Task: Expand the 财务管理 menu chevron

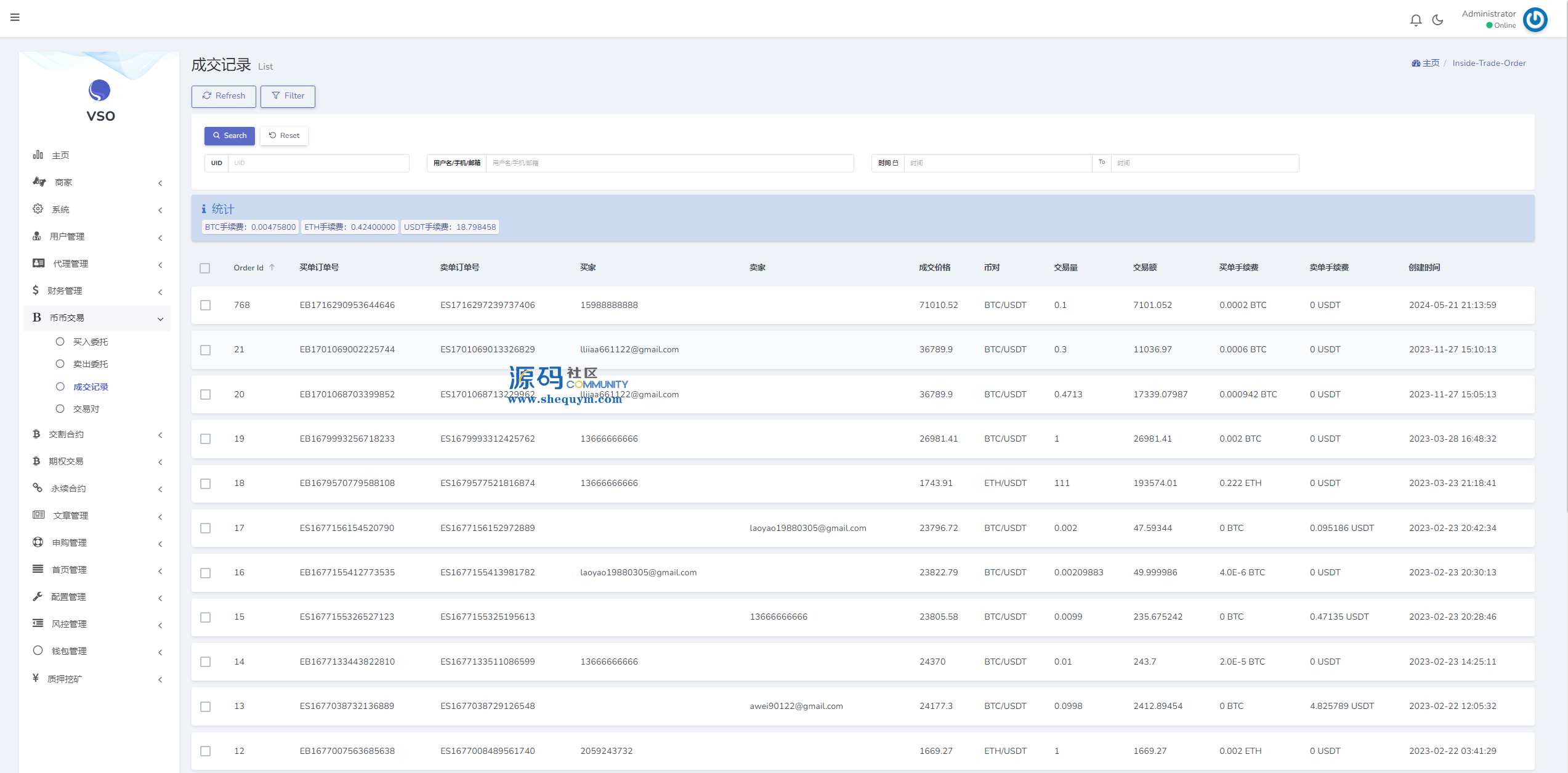Action: 160,291
